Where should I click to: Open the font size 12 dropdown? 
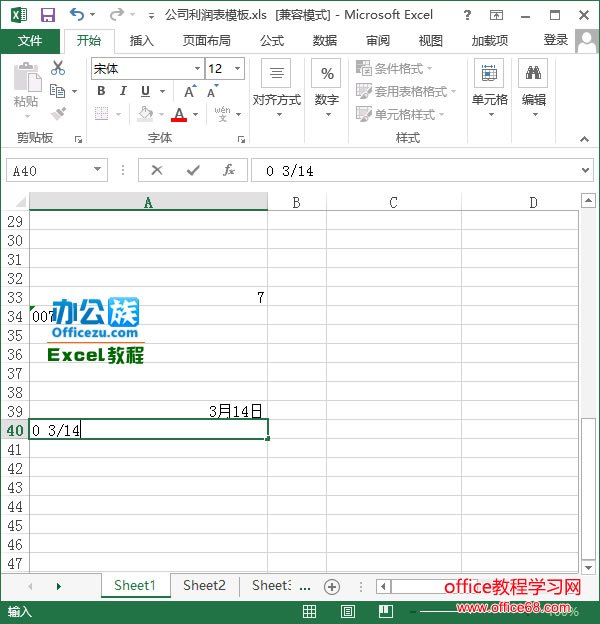(238, 68)
